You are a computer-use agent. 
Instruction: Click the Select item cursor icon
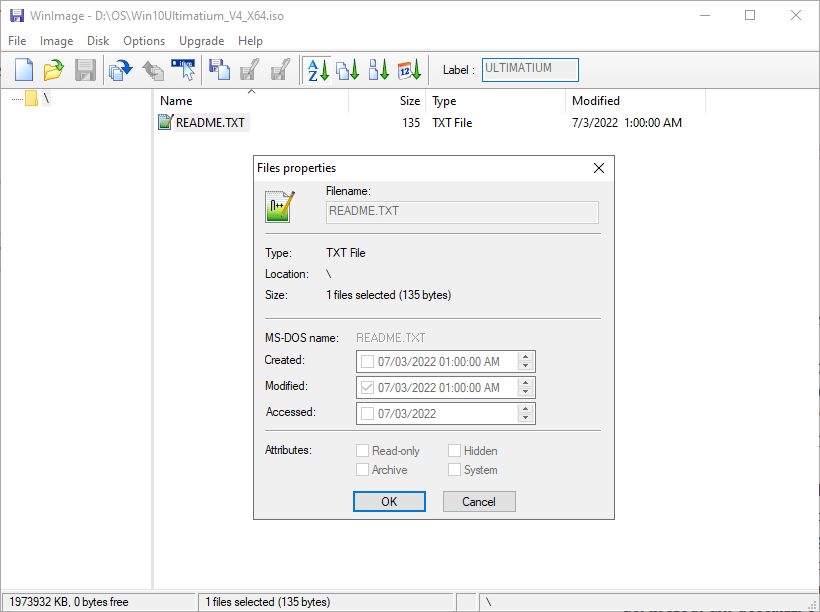click(183, 70)
